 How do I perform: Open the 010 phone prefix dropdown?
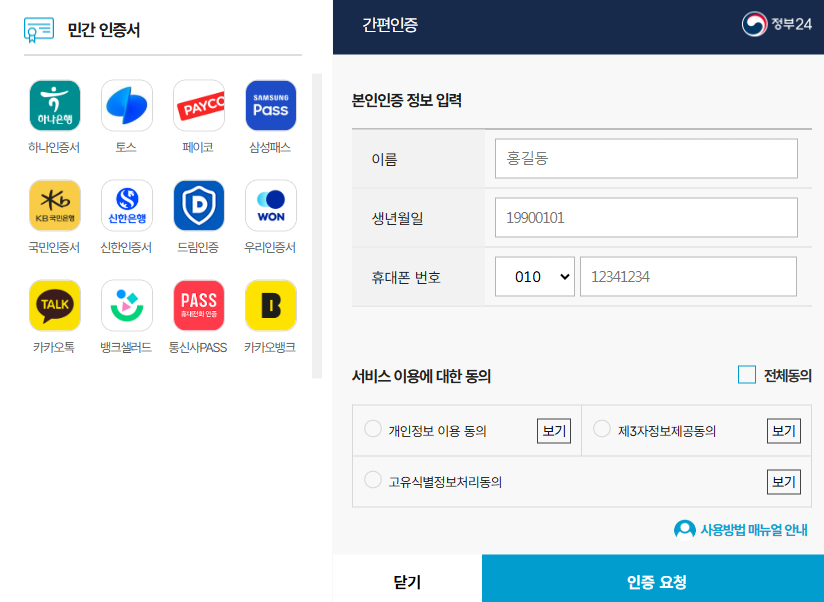tap(534, 276)
